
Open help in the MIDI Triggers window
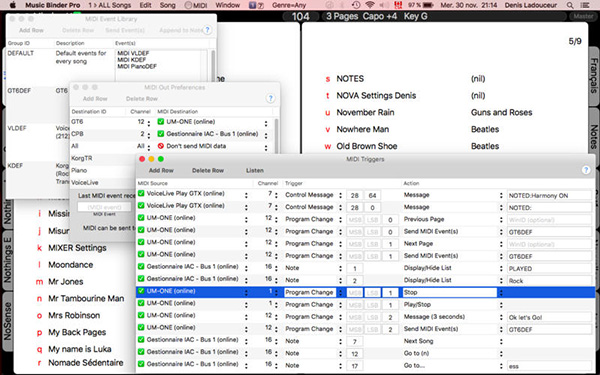click(585, 170)
